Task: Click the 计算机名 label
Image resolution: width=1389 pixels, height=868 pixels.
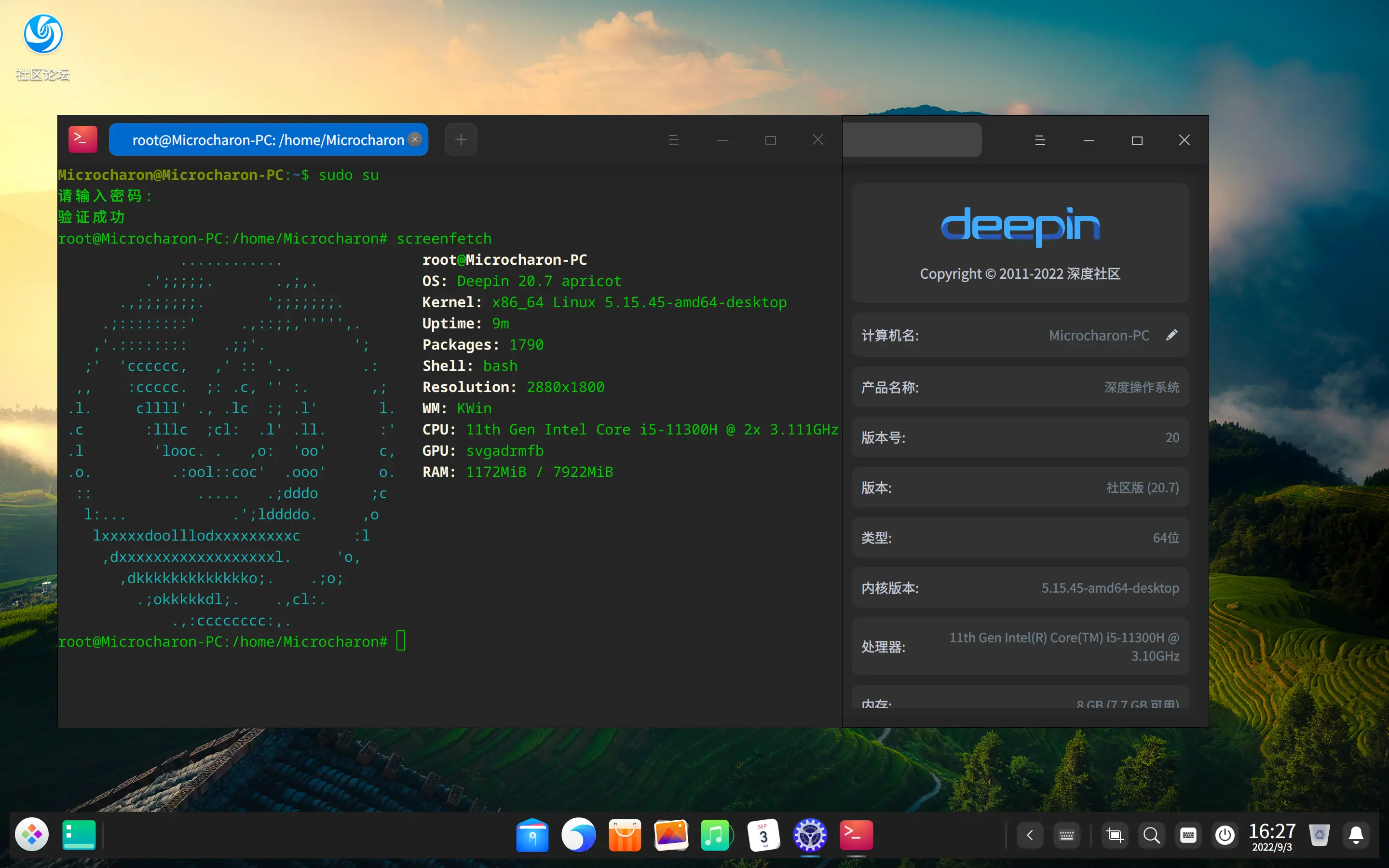Action: 890,335
